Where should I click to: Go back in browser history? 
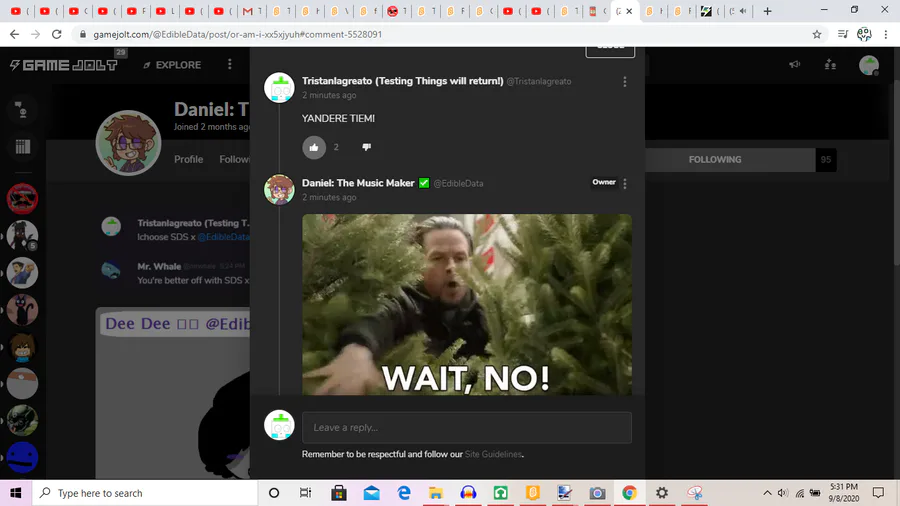14,34
